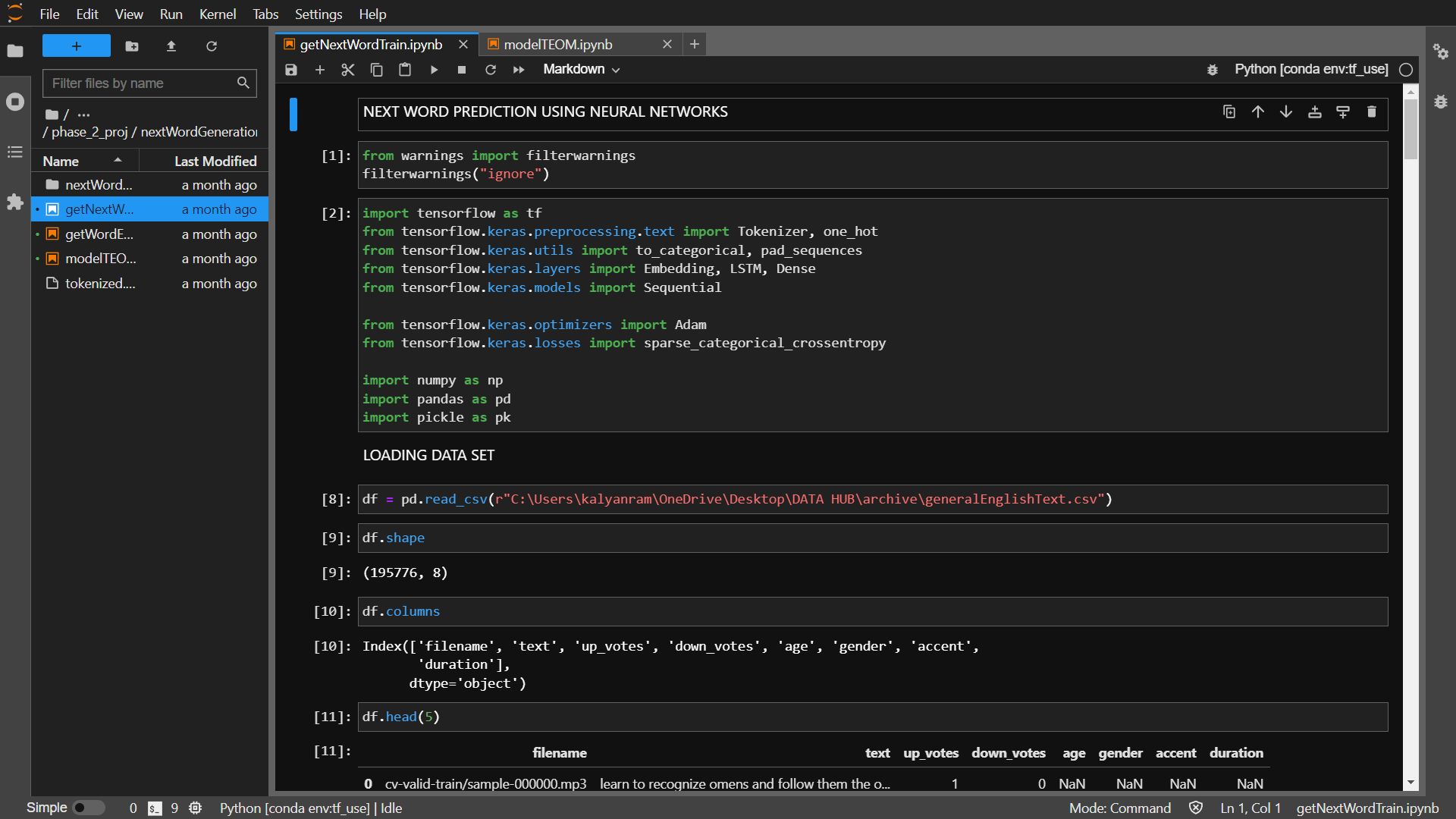Restart the kernel
Screen dimensions: 1456x819
pos(491,70)
